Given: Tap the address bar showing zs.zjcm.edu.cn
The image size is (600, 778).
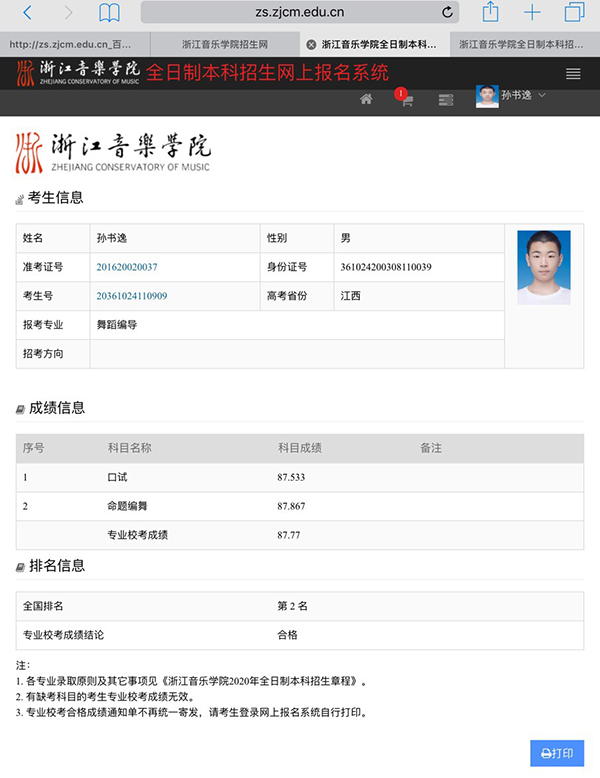Looking at the screenshot, I should coord(300,12).
